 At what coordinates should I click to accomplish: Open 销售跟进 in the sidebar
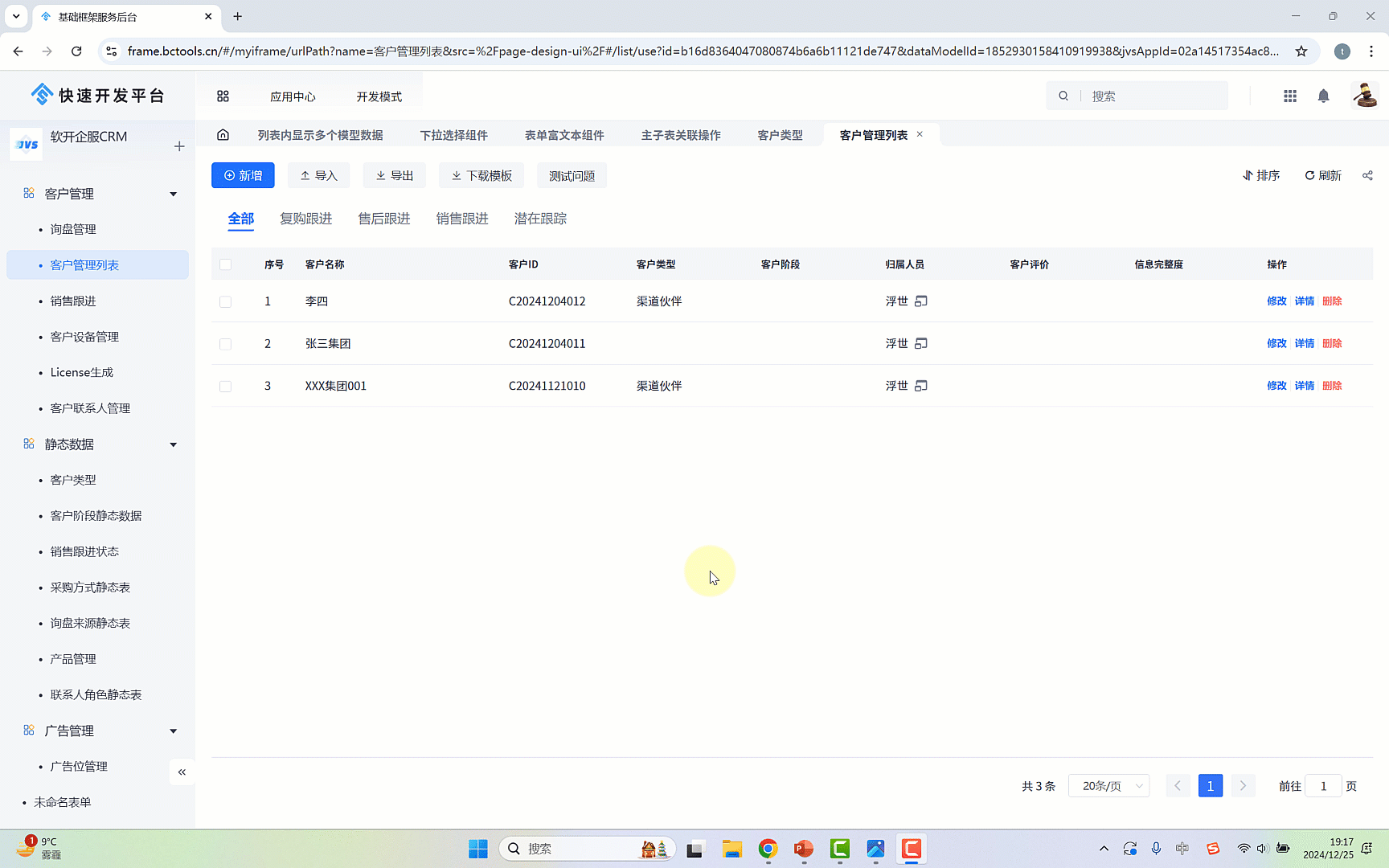tap(73, 301)
